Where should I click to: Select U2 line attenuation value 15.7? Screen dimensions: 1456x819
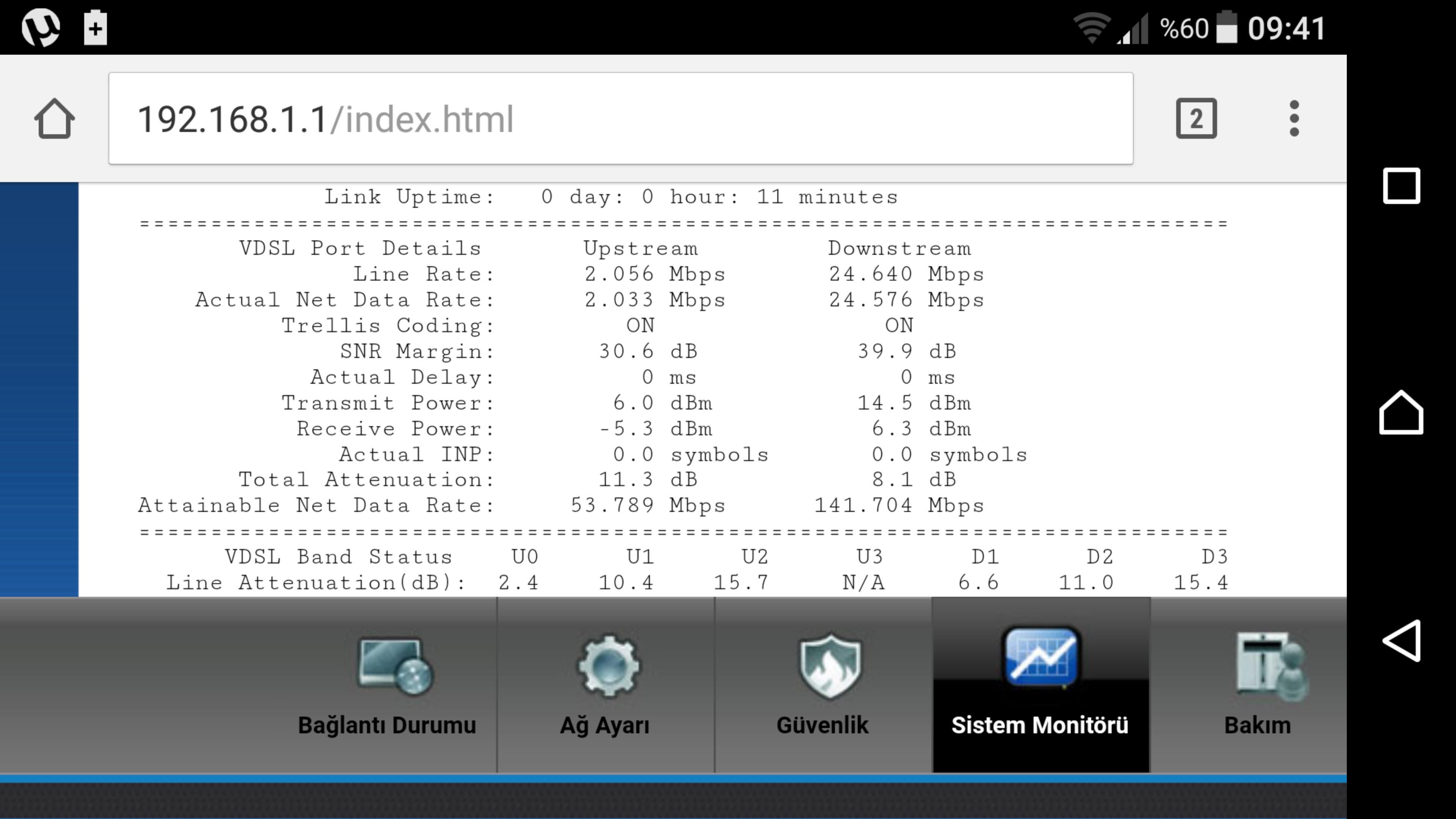coord(741,583)
